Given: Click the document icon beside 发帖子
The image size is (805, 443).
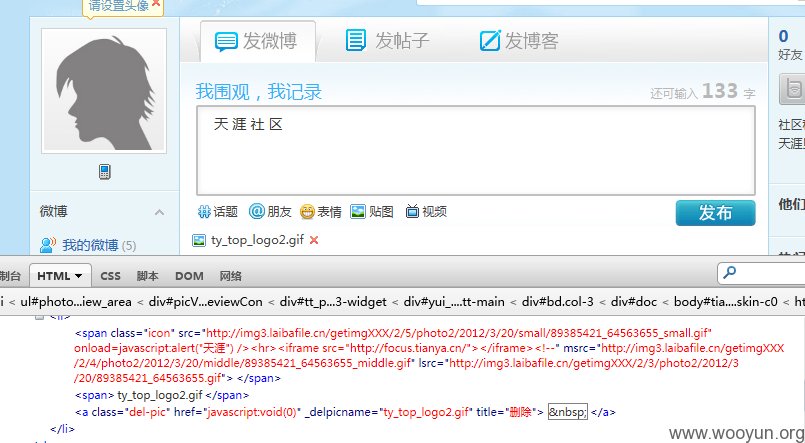Looking at the screenshot, I should pos(356,40).
